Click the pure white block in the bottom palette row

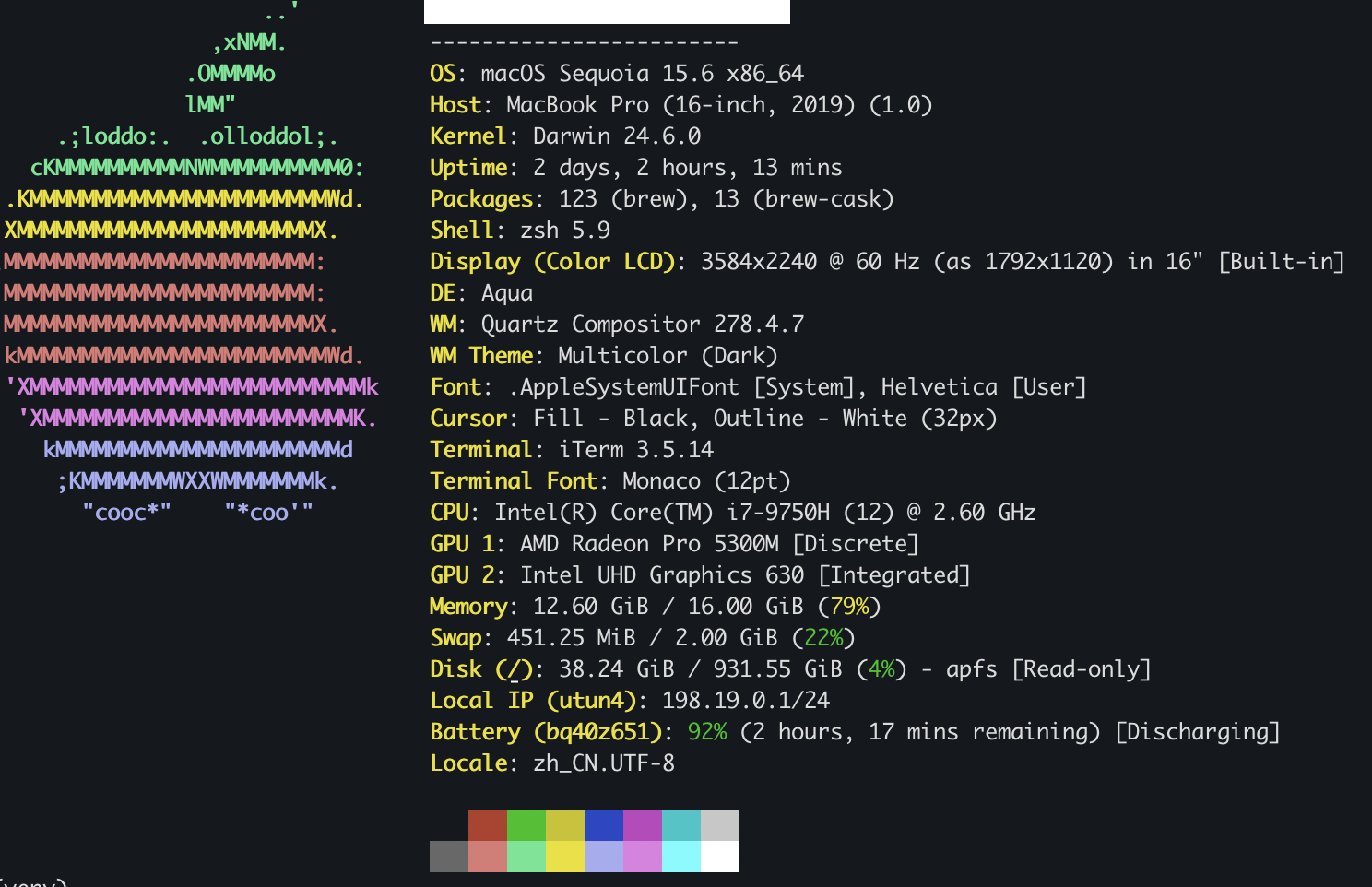click(720, 857)
